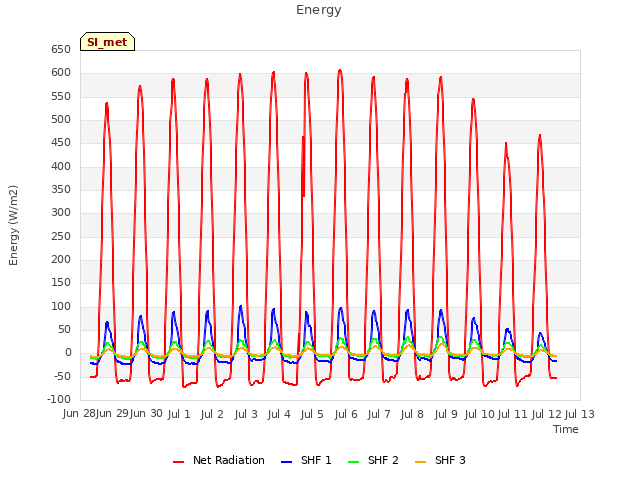Click the Energy (W/m2) y-axis label
The image size is (640, 480).
pos(13,225)
